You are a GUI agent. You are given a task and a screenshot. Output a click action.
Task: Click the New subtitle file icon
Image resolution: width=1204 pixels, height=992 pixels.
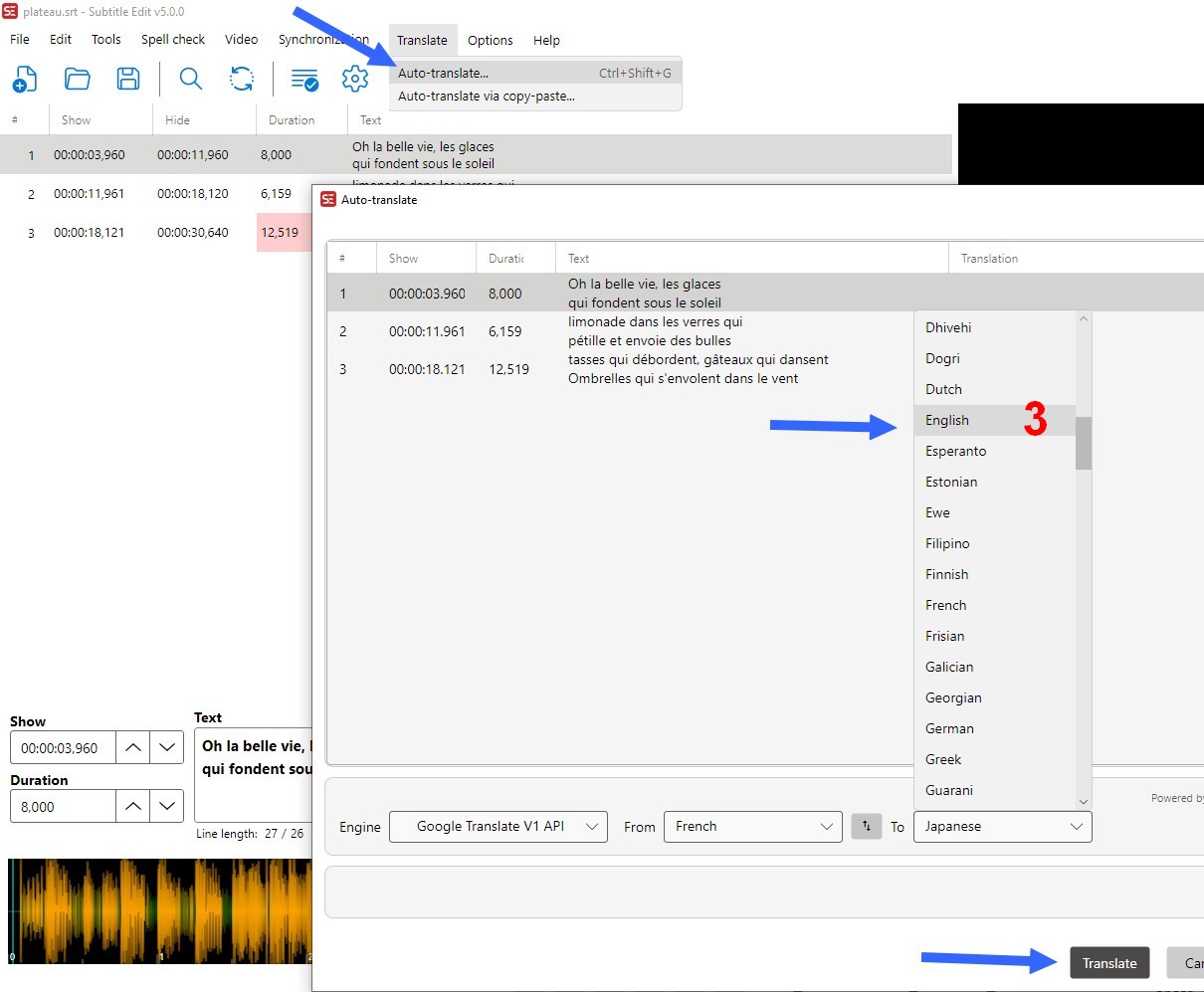[x=25, y=79]
